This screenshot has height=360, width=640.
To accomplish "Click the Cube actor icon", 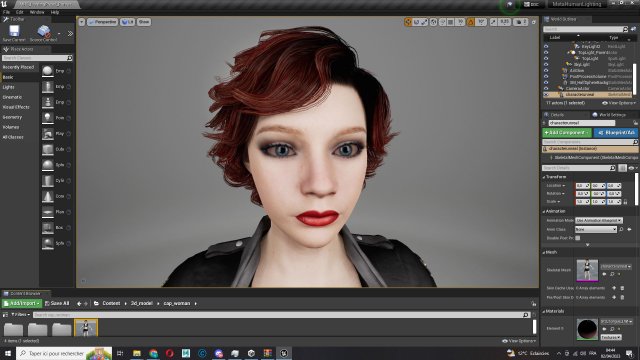I will pyautogui.click(x=48, y=149).
